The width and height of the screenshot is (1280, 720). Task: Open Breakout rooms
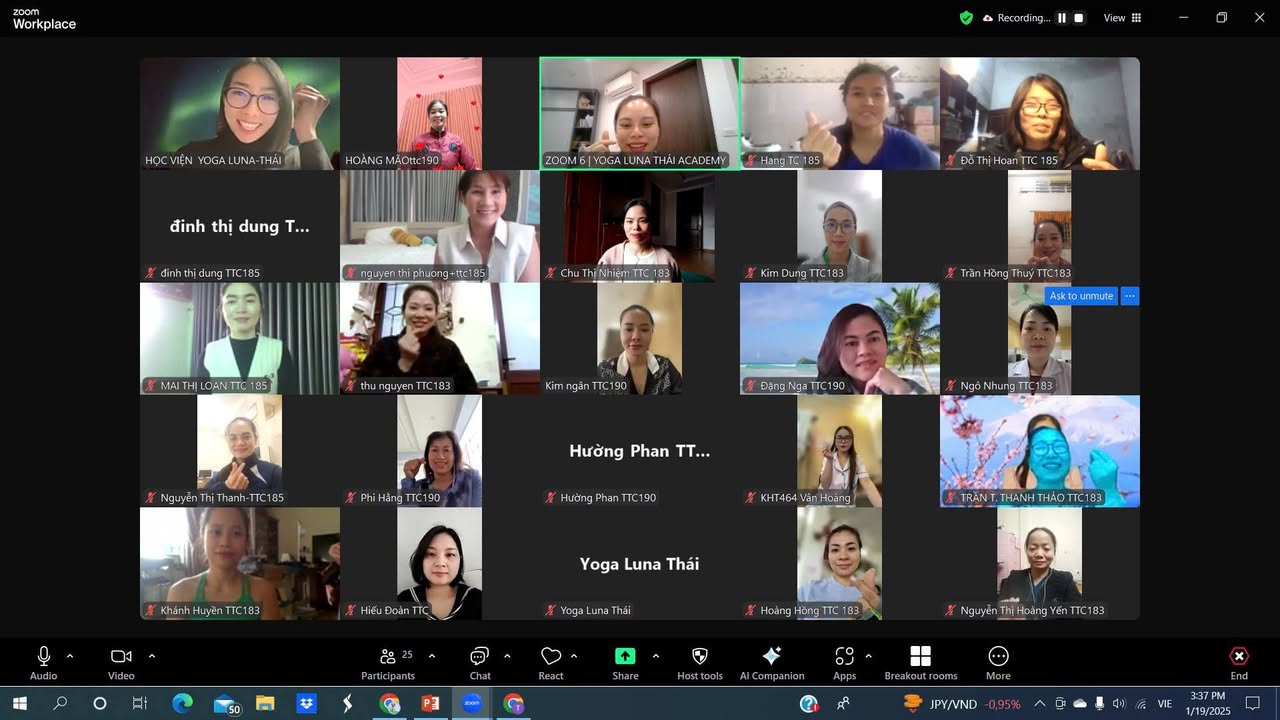point(920,663)
